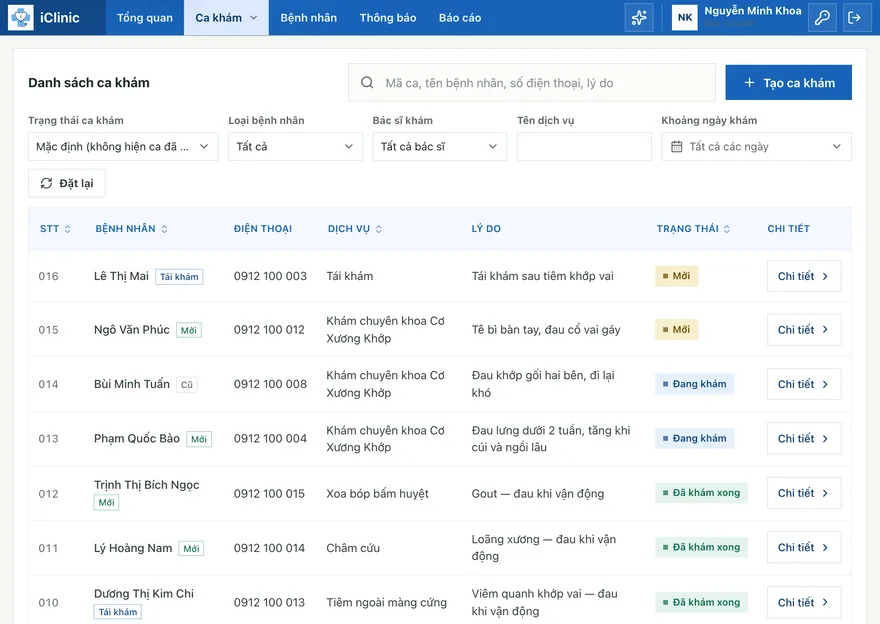Click the refresh icon on Đặt lại

coord(47,183)
